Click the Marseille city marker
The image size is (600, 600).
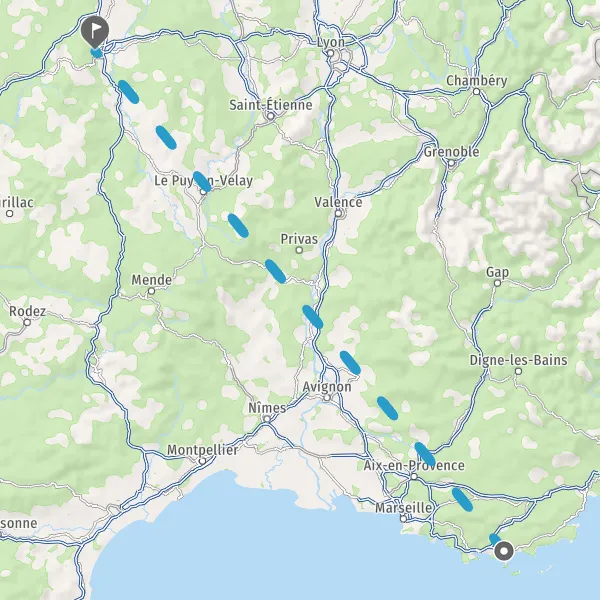click(403, 519)
